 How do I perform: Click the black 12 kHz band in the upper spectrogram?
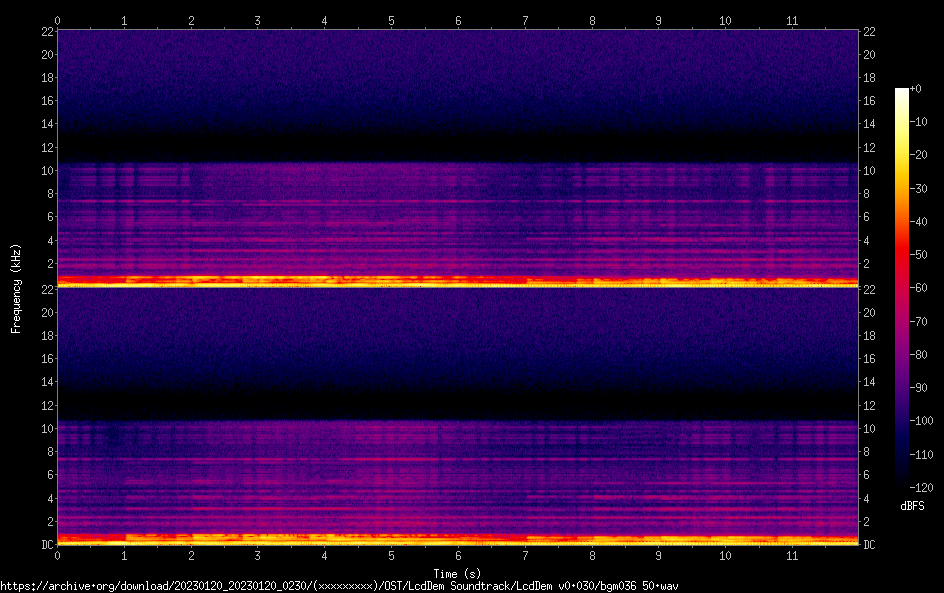[458, 146]
